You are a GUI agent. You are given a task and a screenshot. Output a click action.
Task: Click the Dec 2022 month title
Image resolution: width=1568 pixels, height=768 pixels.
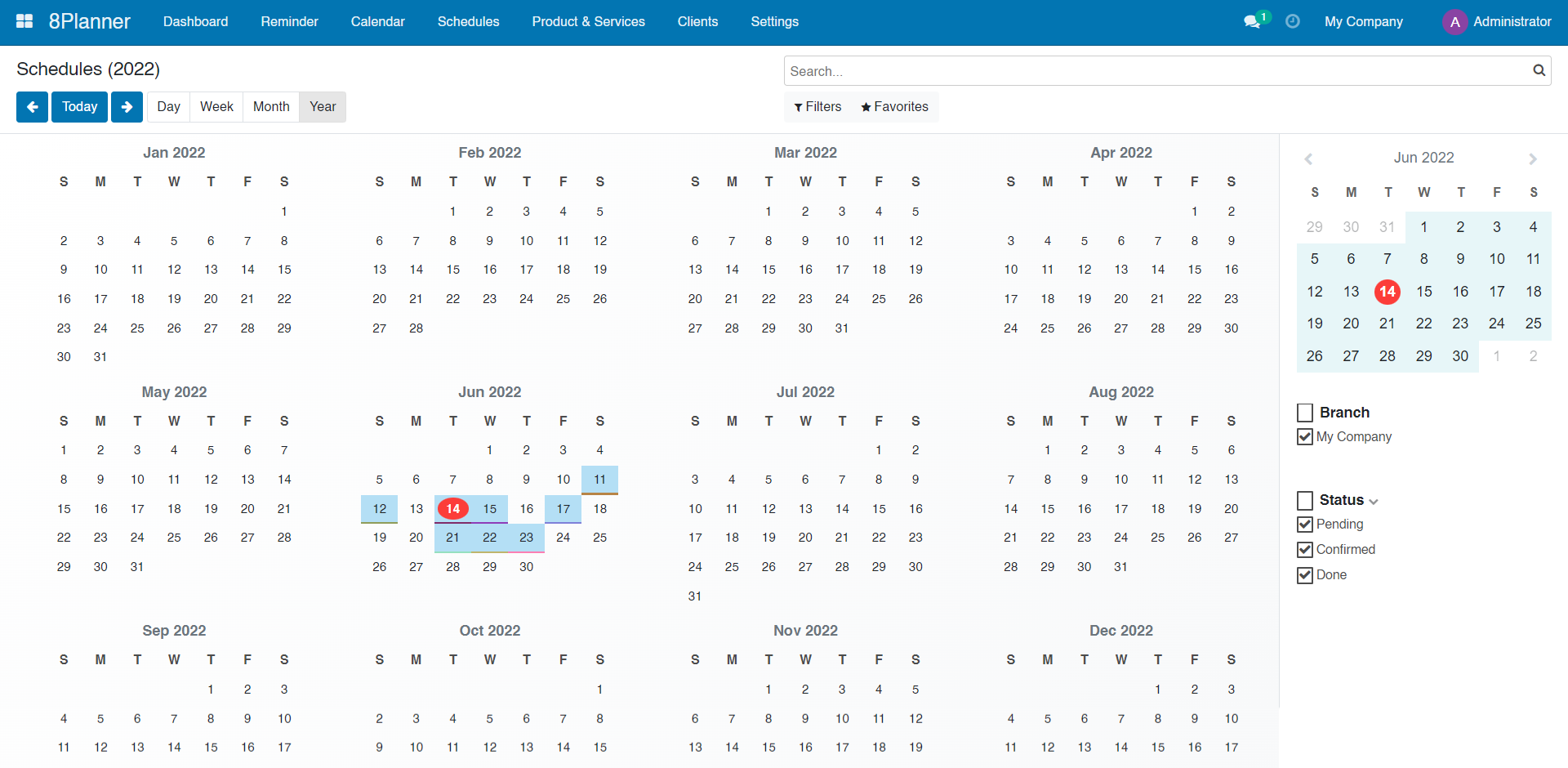point(1121,631)
